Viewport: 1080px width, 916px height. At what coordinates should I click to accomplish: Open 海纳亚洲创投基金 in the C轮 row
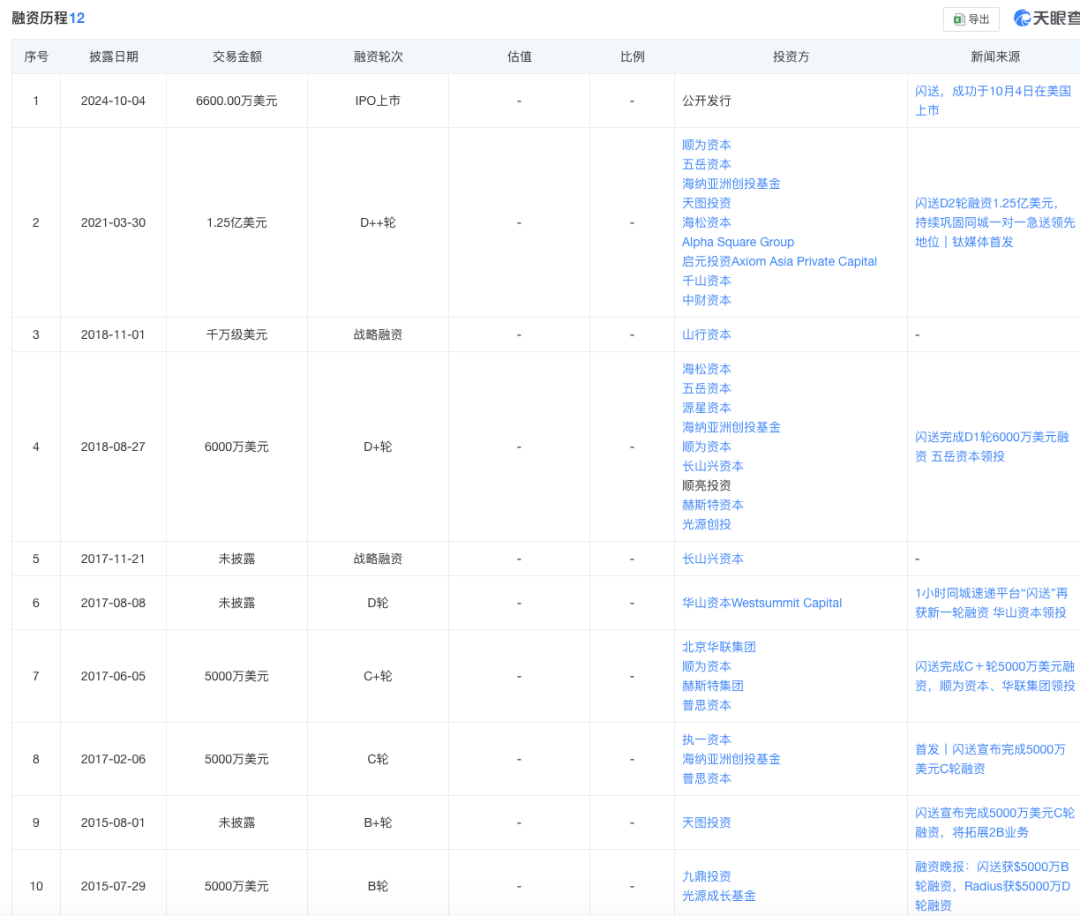(731, 759)
